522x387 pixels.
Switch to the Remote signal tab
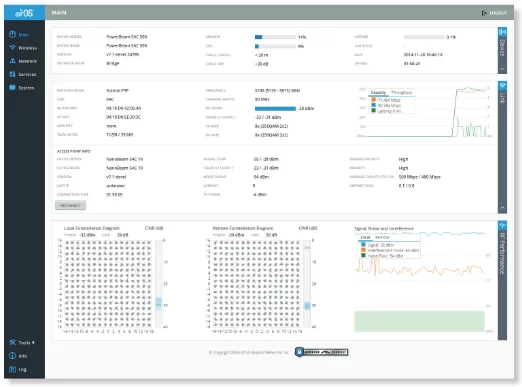coord(382,237)
